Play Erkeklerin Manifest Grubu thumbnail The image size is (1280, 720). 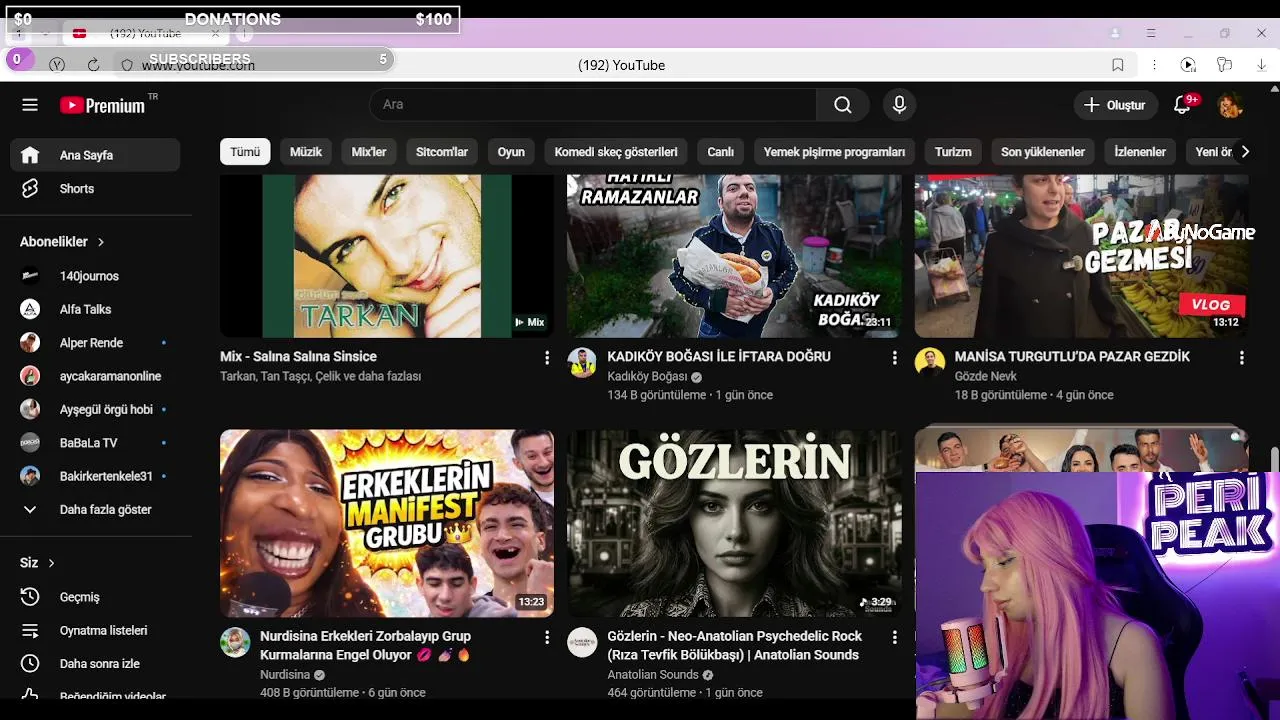(387, 524)
